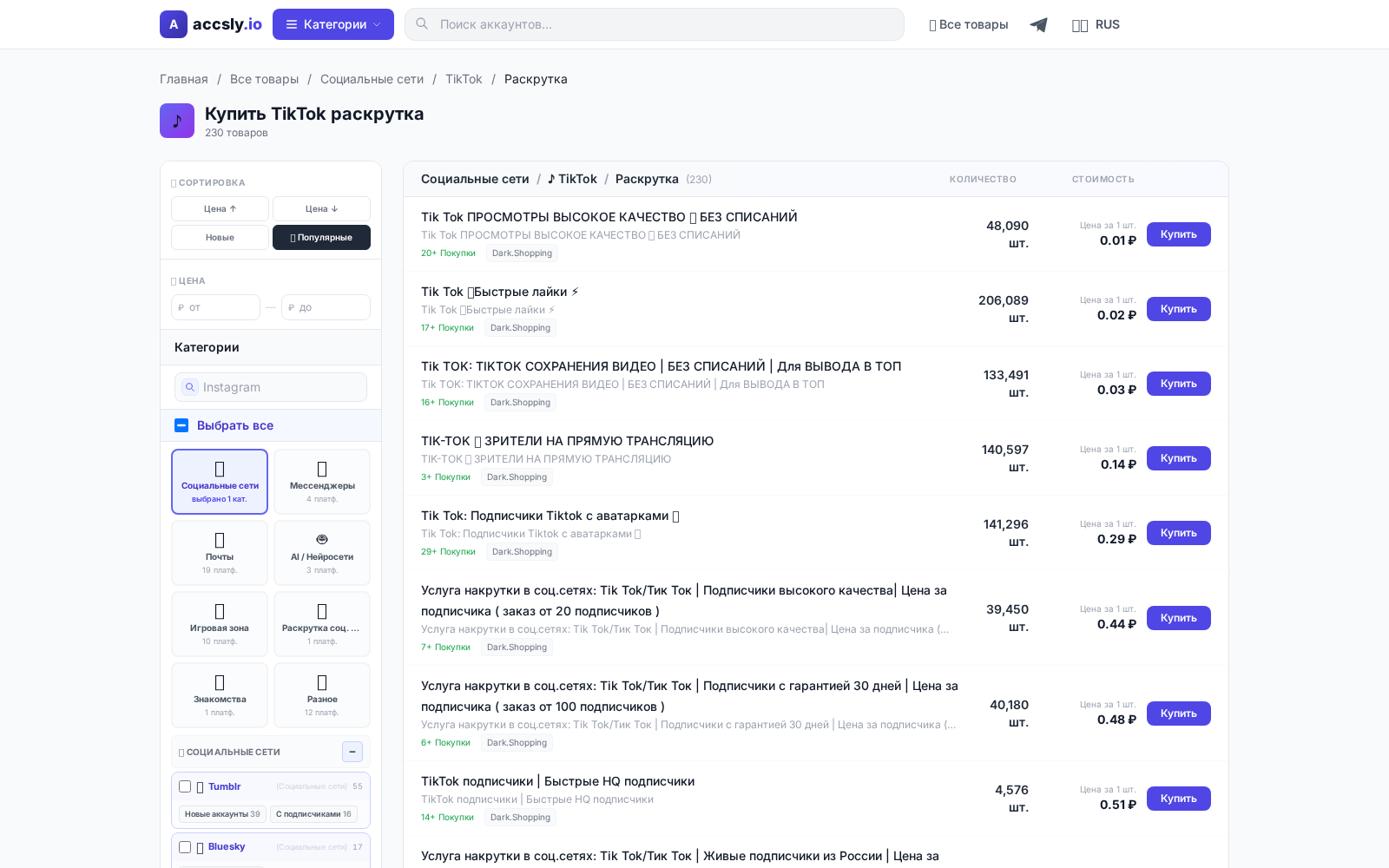Screen dimensions: 1389x868
Task: Buy Tik Tok ПРОСМОТРЫ ВЫСОКОЕ КАЧЕСТВО item
Action: click(1179, 234)
